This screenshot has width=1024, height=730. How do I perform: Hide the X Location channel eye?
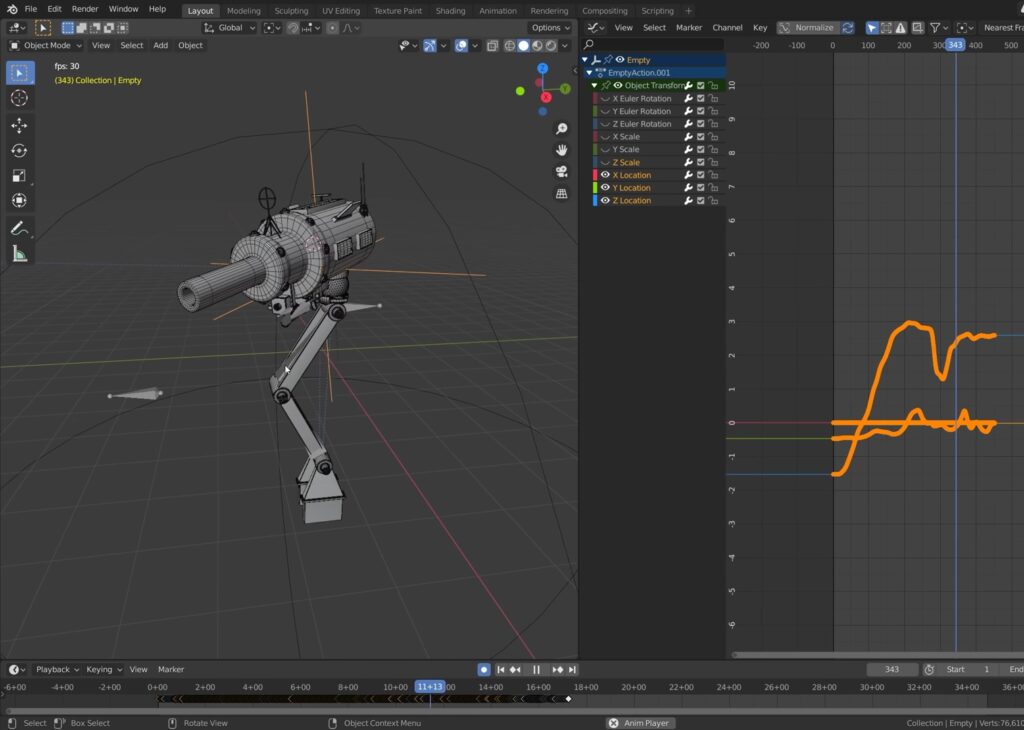coord(605,175)
